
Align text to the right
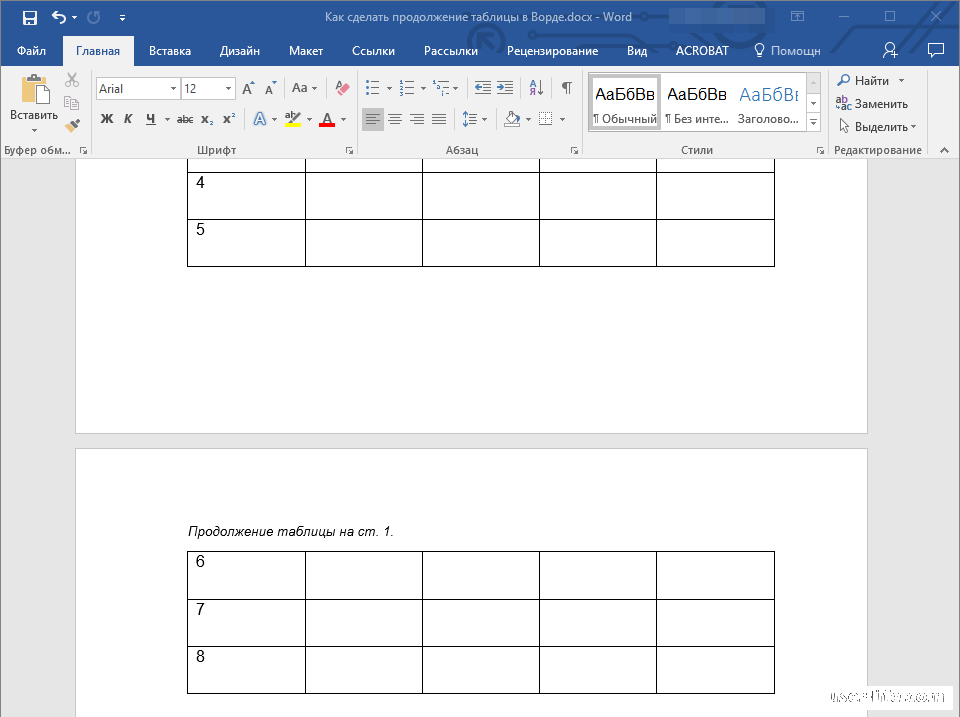[x=417, y=119]
